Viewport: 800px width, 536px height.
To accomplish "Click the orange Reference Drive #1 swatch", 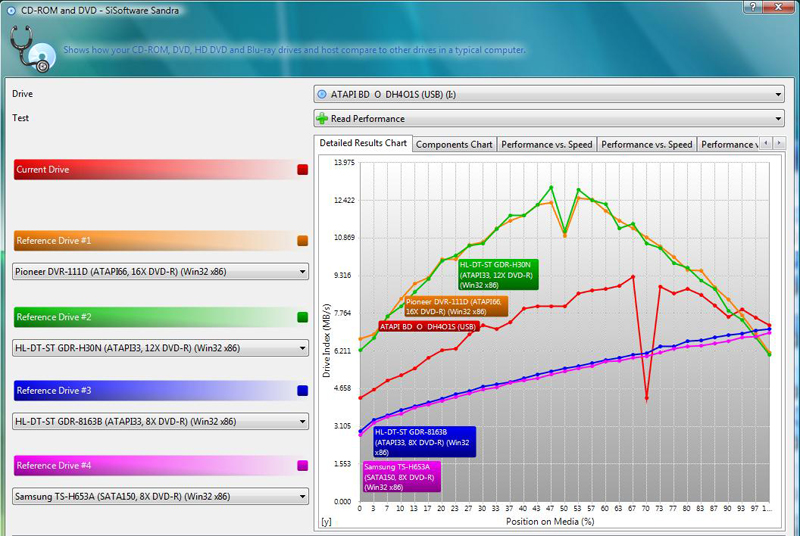I will tap(303, 241).
